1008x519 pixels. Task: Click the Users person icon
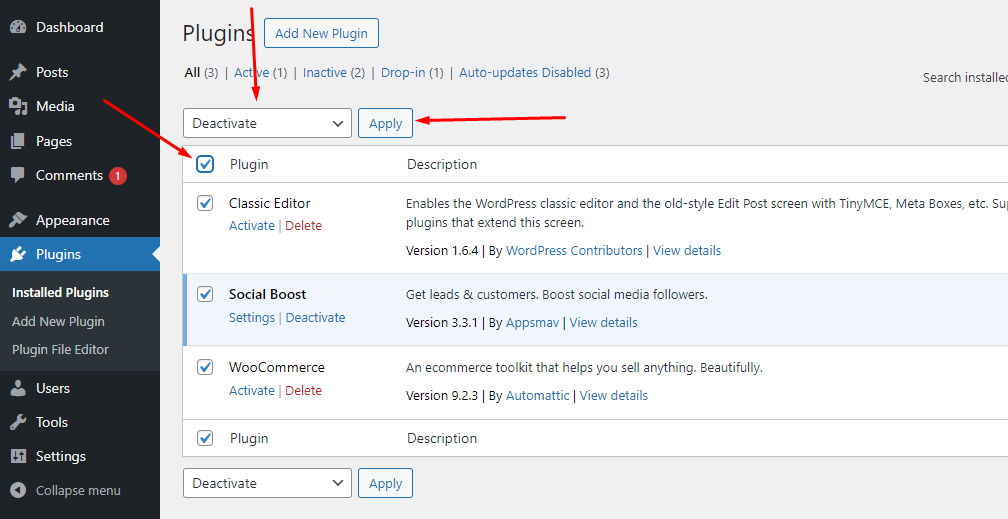pos(18,388)
